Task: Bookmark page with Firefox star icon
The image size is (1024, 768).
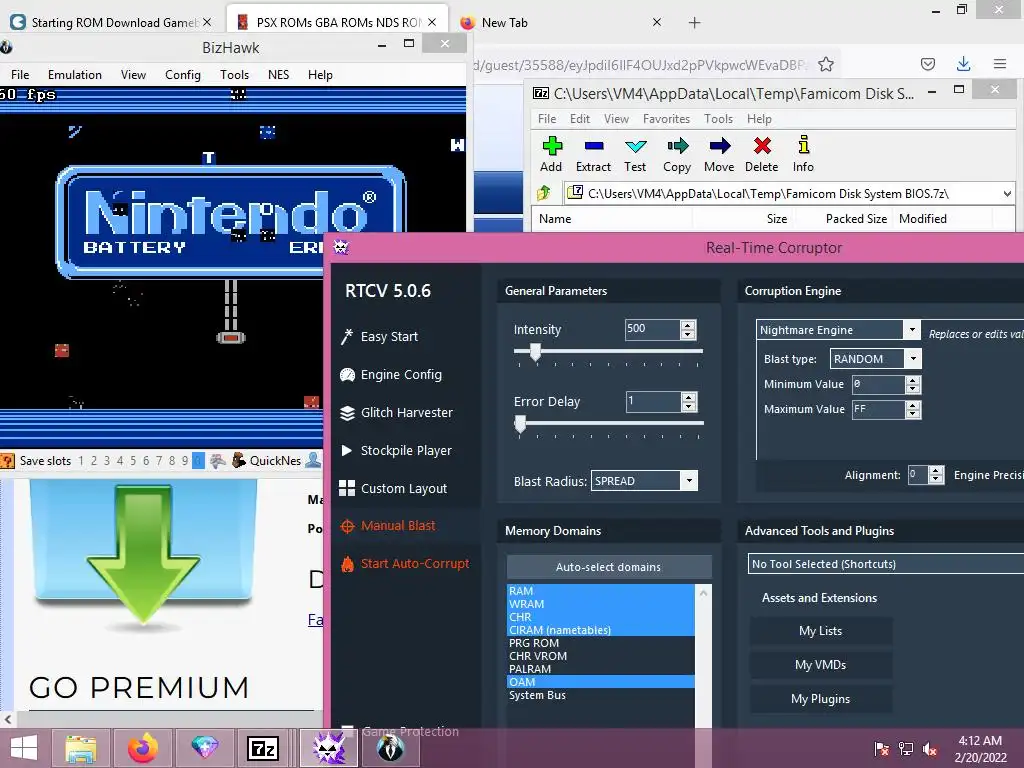Action: click(x=825, y=64)
